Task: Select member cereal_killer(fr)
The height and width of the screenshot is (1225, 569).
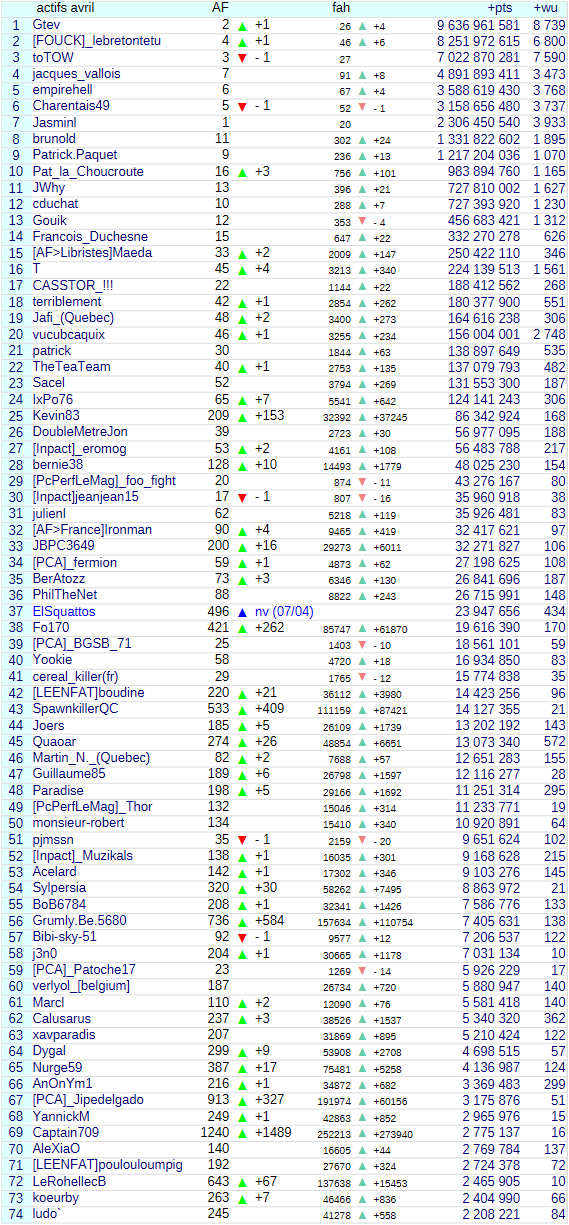Action: coord(74,676)
